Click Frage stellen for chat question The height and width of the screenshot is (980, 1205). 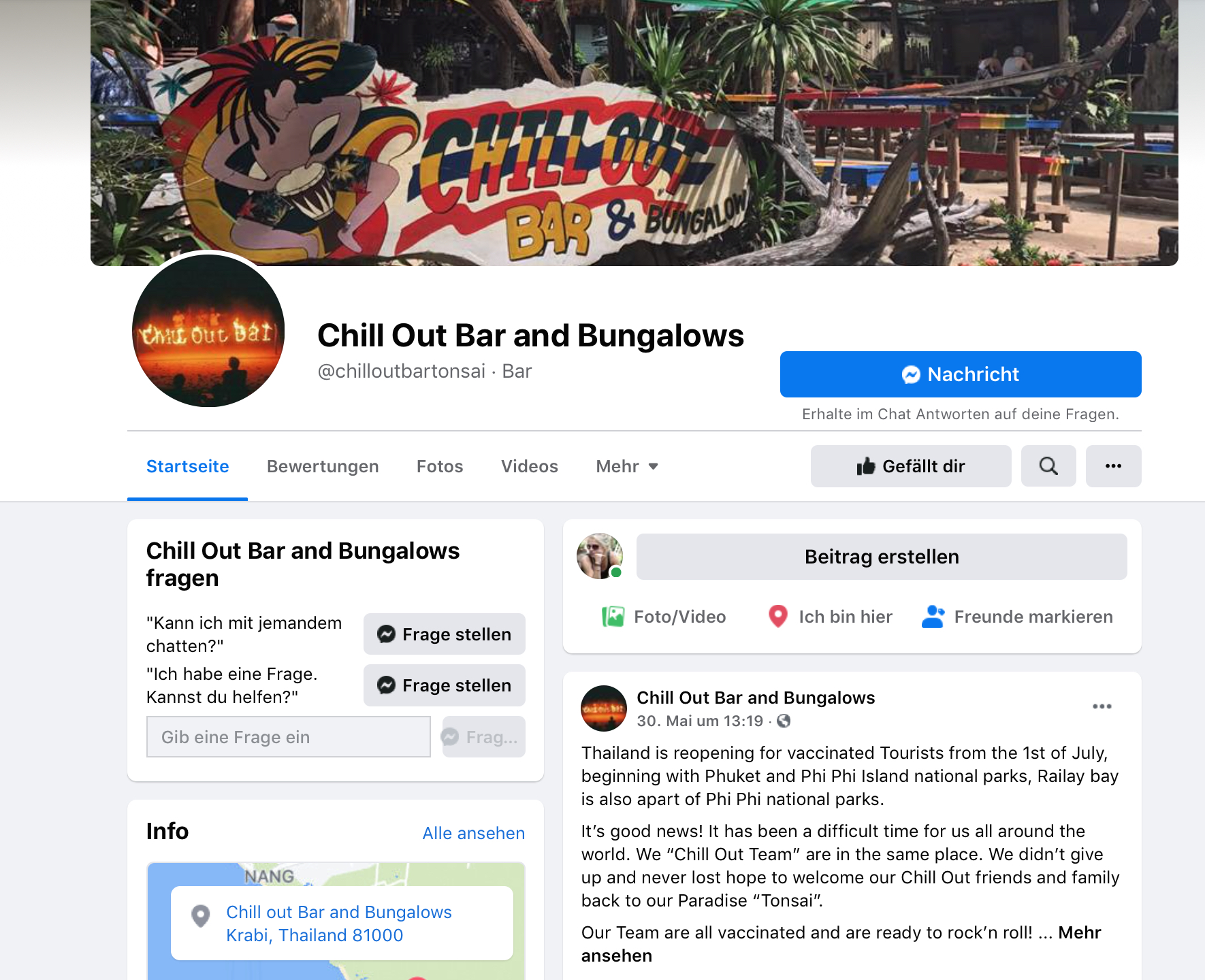(x=445, y=634)
